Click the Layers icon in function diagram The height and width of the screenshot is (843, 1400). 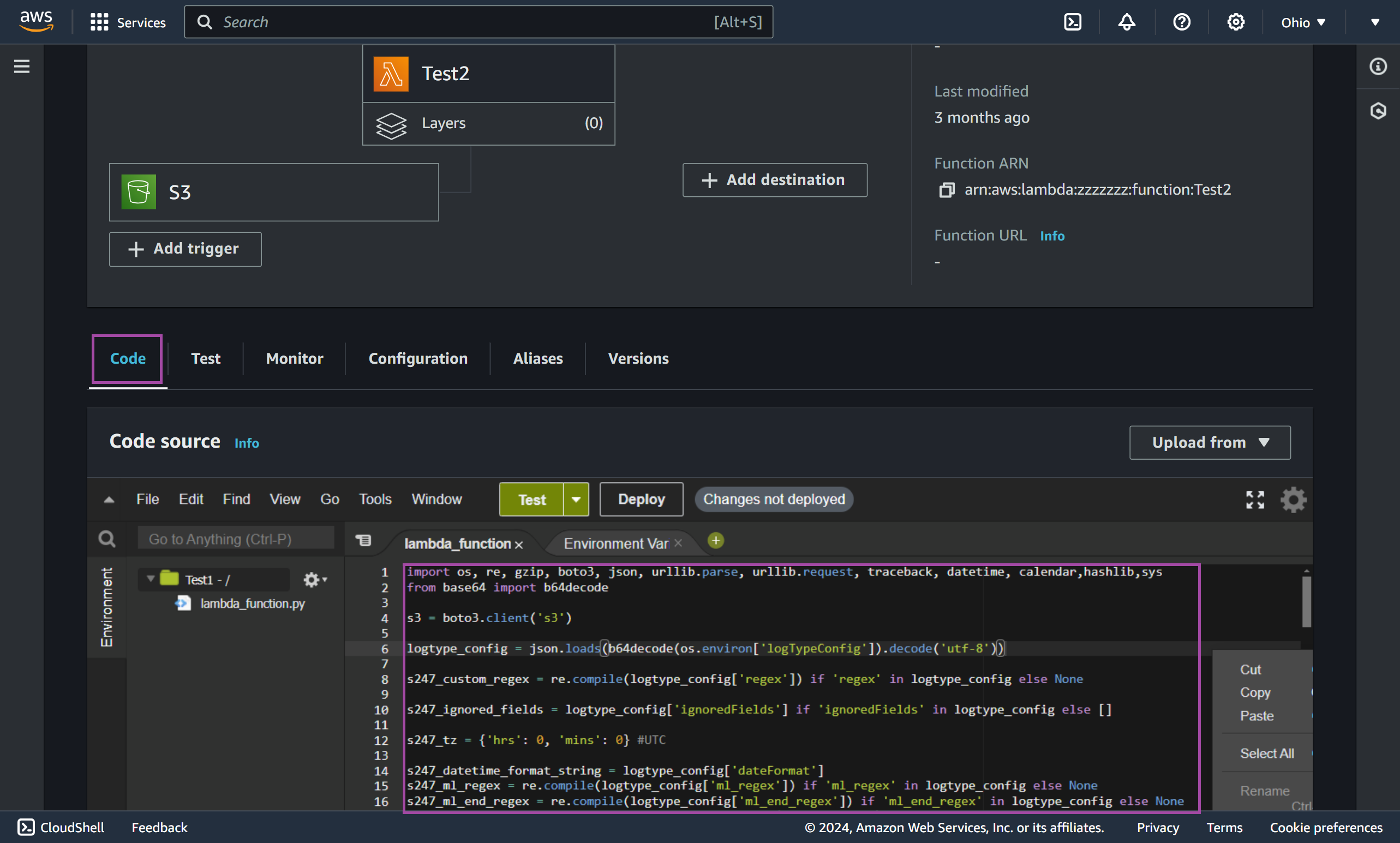point(391,122)
